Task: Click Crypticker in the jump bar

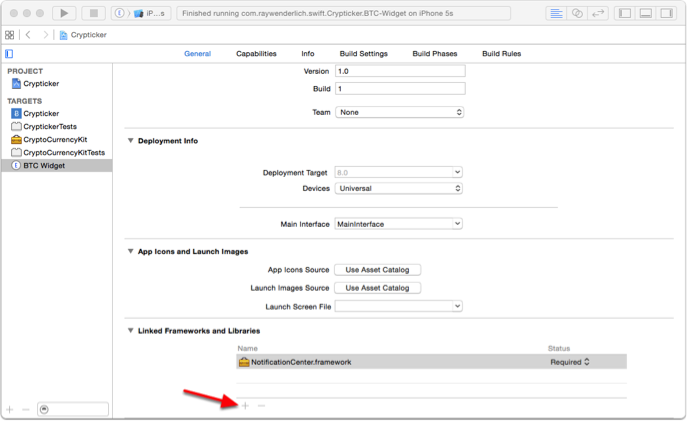Action: (83, 35)
